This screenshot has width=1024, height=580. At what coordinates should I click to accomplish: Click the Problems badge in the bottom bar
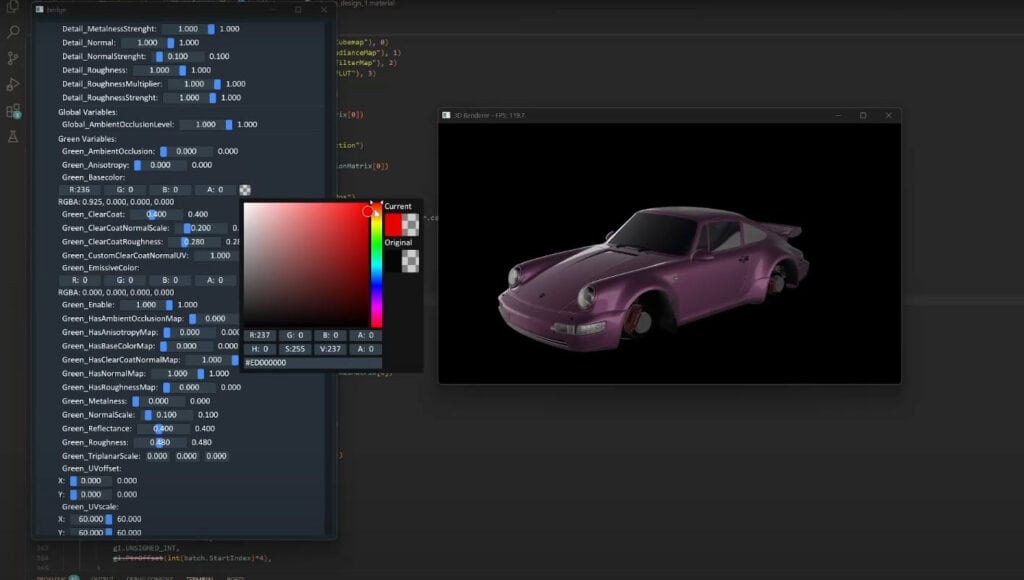point(73,577)
